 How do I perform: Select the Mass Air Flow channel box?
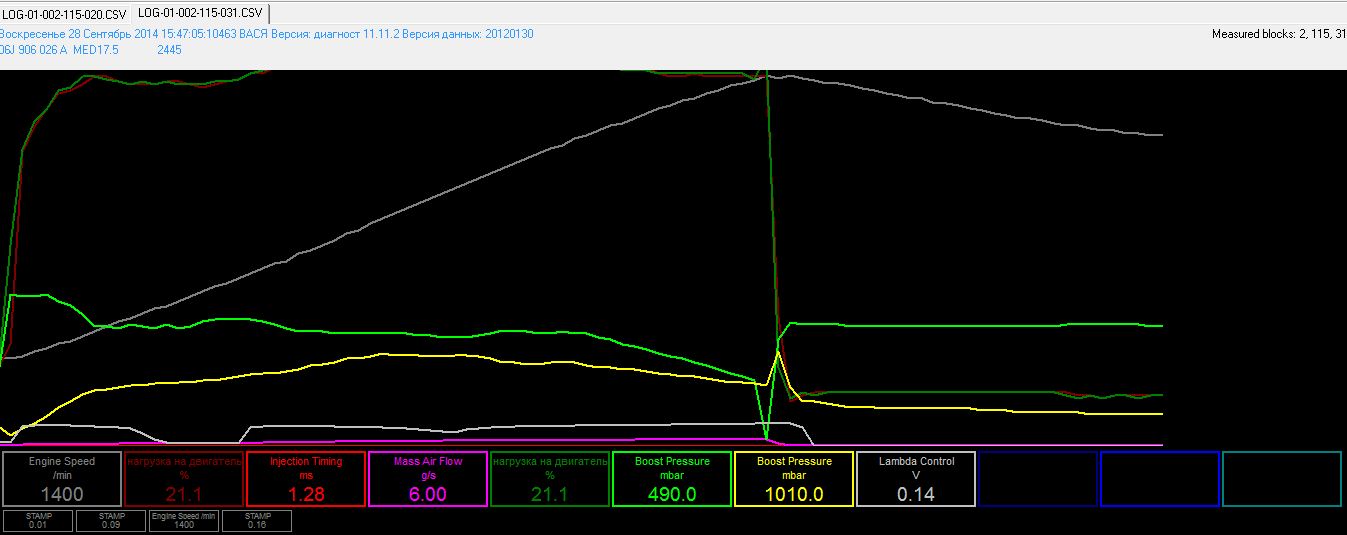tap(428, 479)
